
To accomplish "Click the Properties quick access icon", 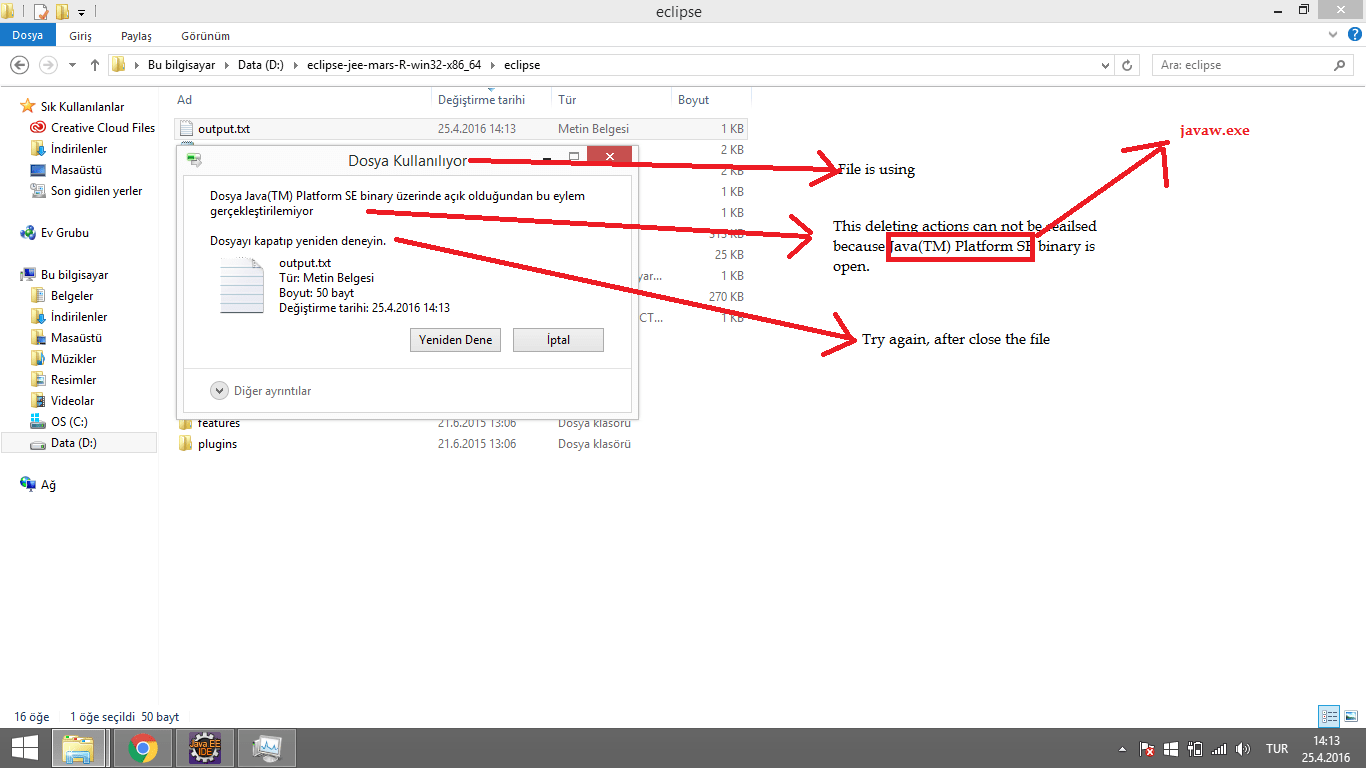I will [x=41, y=12].
